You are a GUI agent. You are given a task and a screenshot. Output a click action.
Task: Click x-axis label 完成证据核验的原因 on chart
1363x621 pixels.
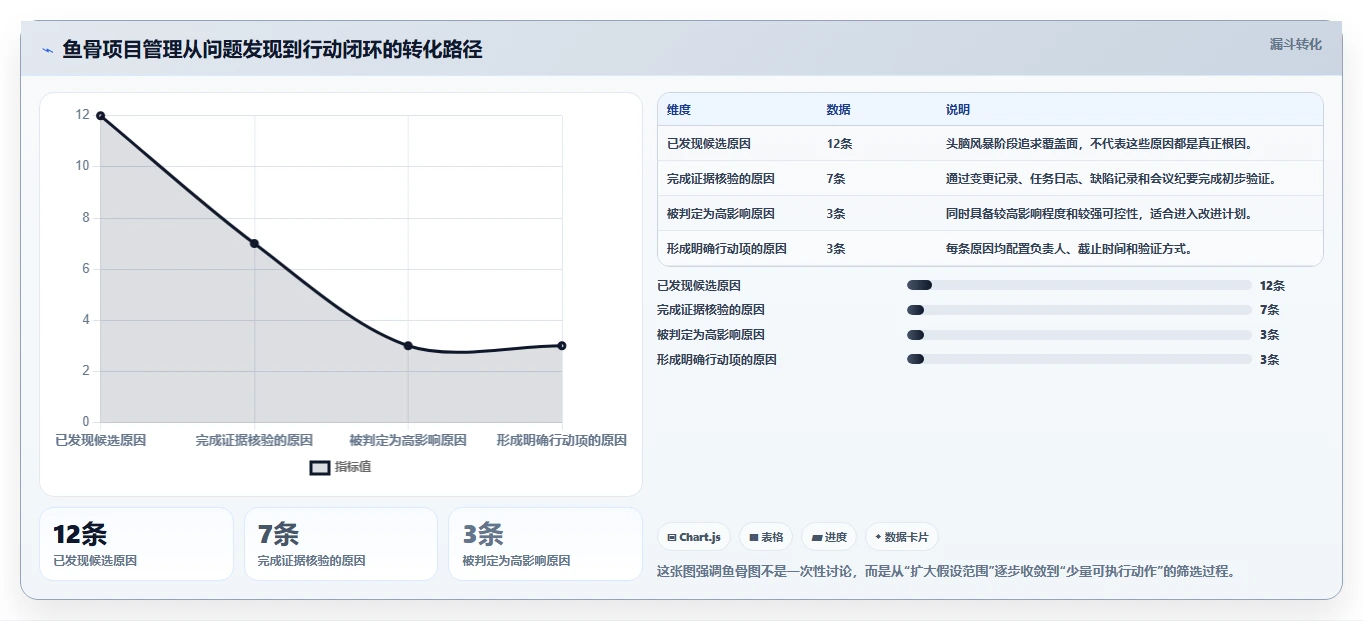[254, 440]
